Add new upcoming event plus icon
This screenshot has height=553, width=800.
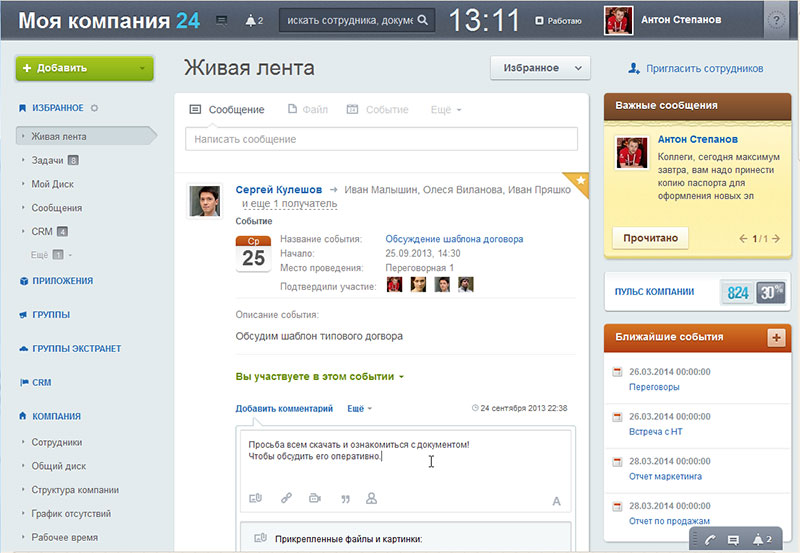776,337
